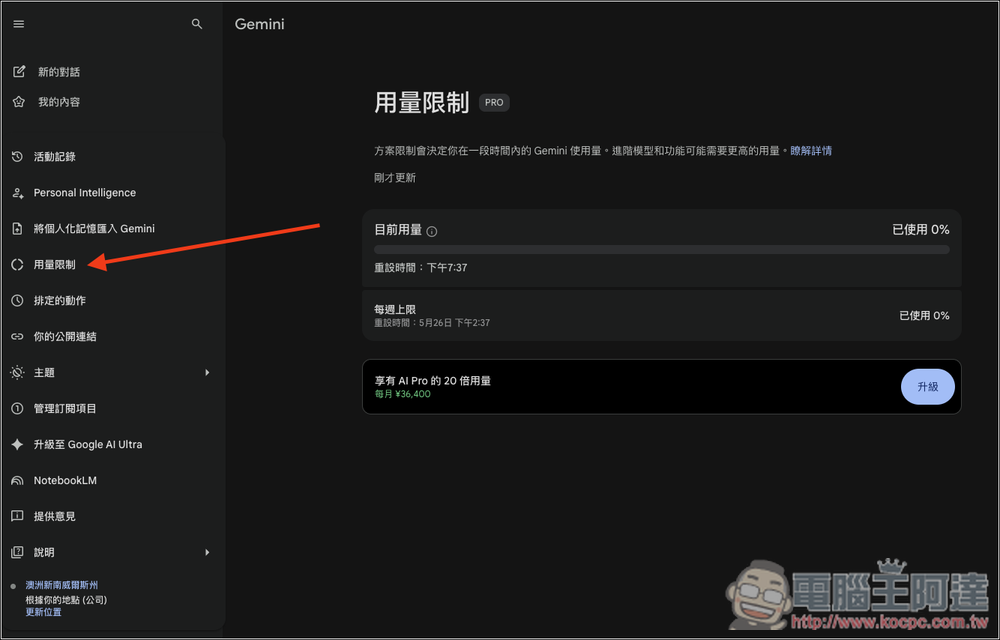Click 重設時間：下午7:37 text

421,268
